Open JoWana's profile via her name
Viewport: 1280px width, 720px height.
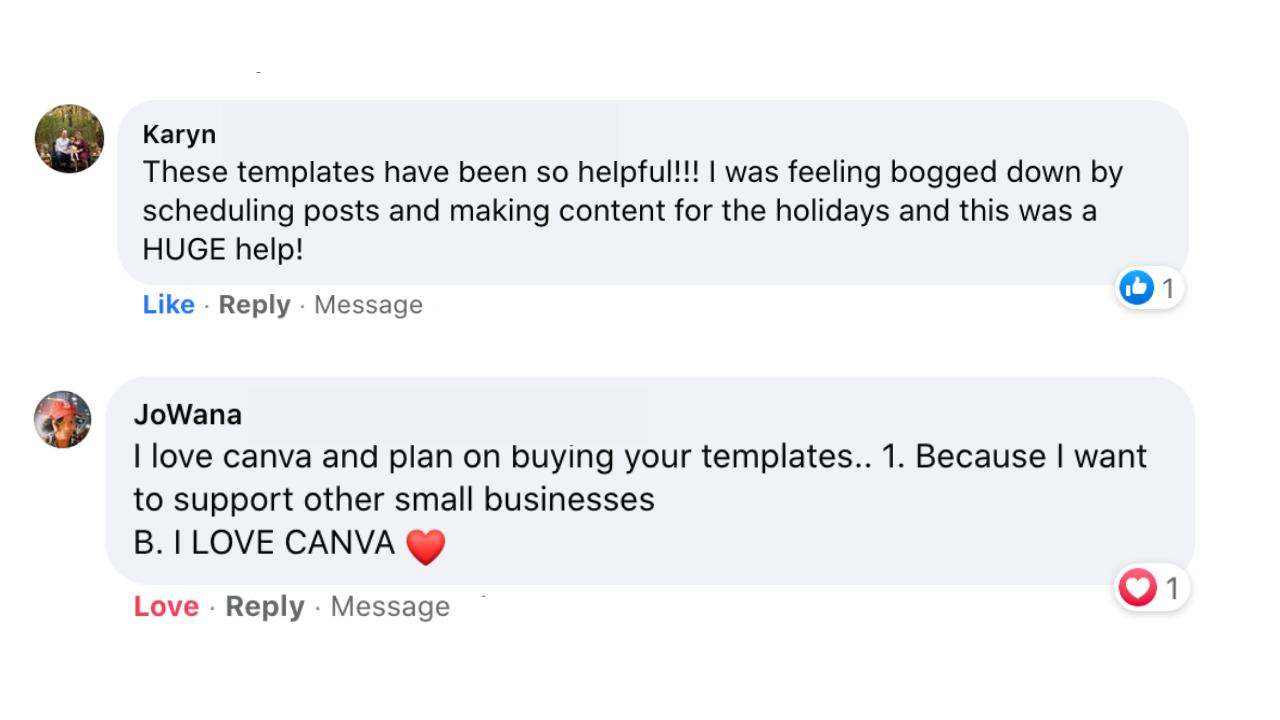tap(188, 414)
